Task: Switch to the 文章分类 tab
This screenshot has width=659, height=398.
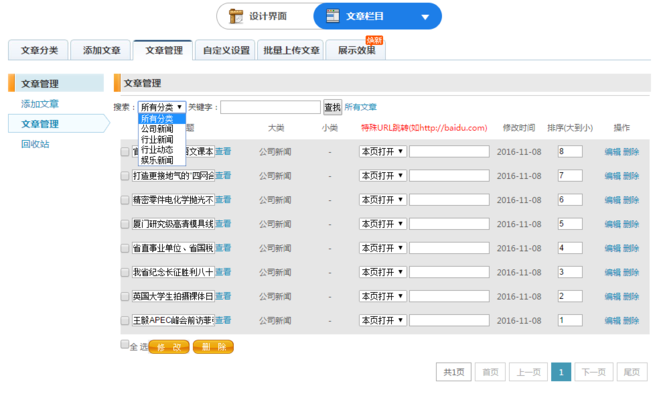Action: [x=39, y=50]
